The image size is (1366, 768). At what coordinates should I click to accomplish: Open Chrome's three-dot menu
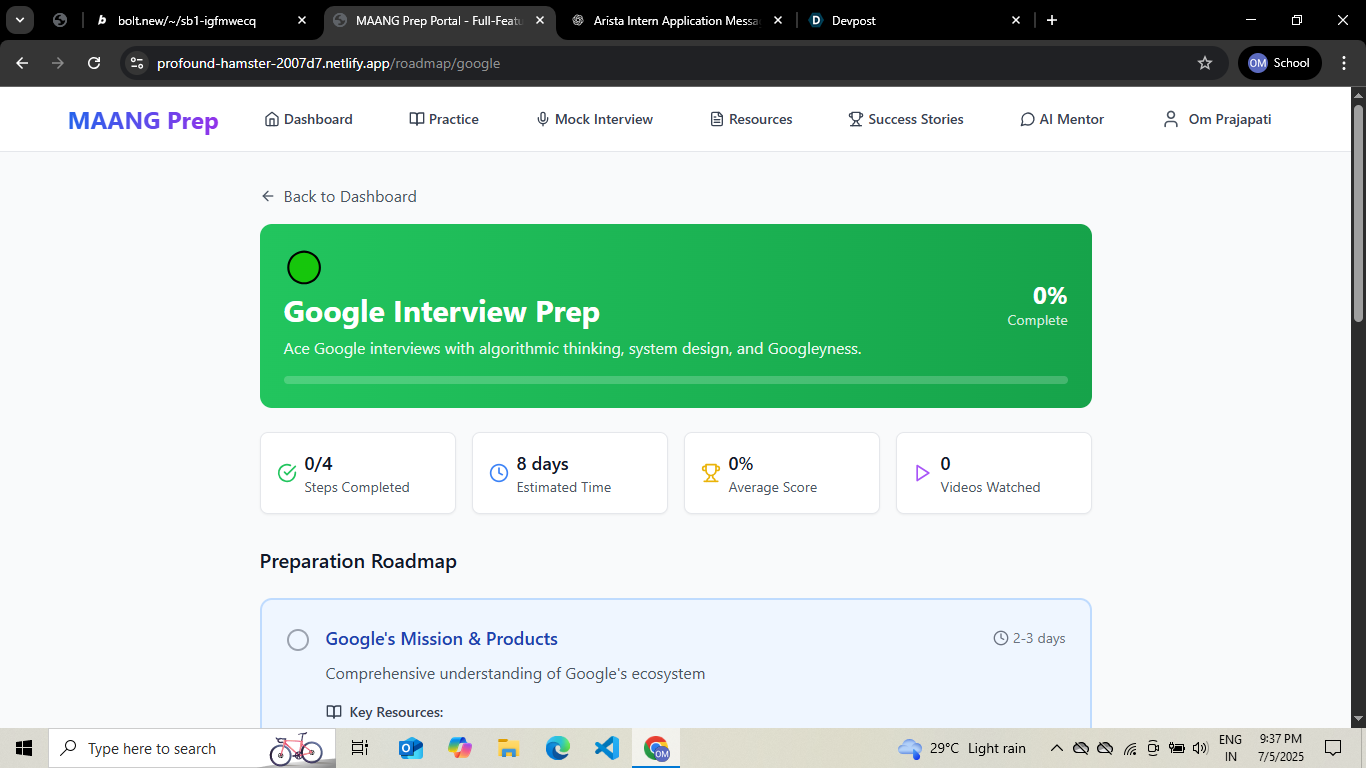coord(1343,63)
